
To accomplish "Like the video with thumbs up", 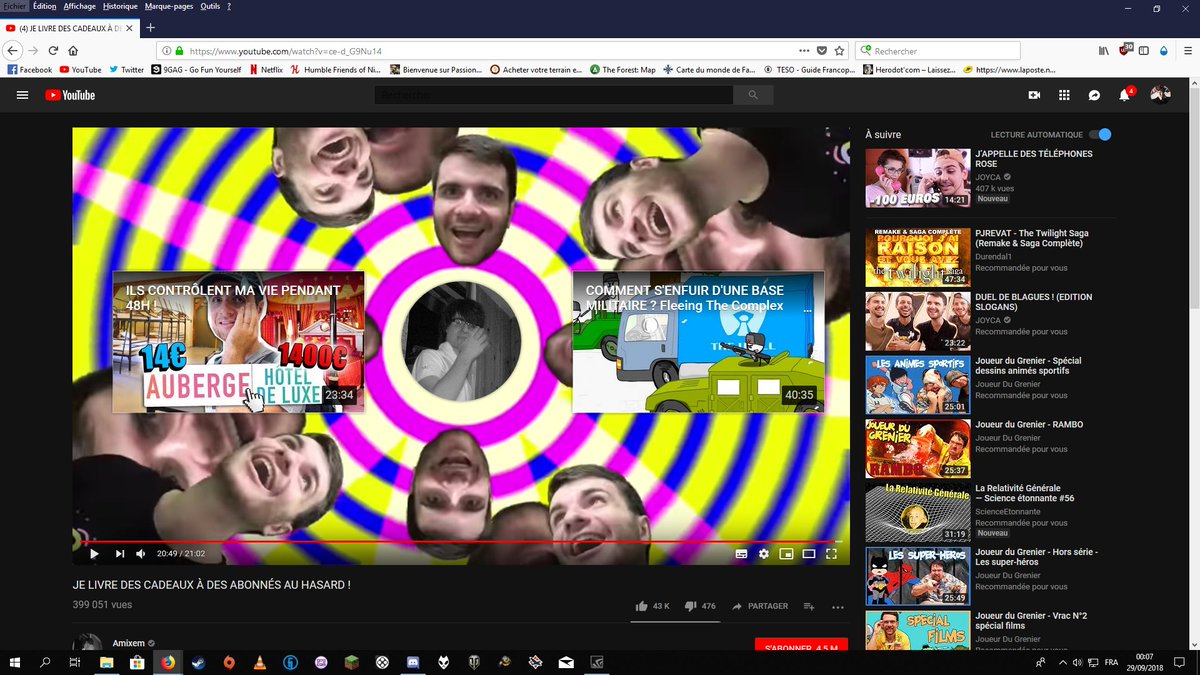I will coord(652,606).
